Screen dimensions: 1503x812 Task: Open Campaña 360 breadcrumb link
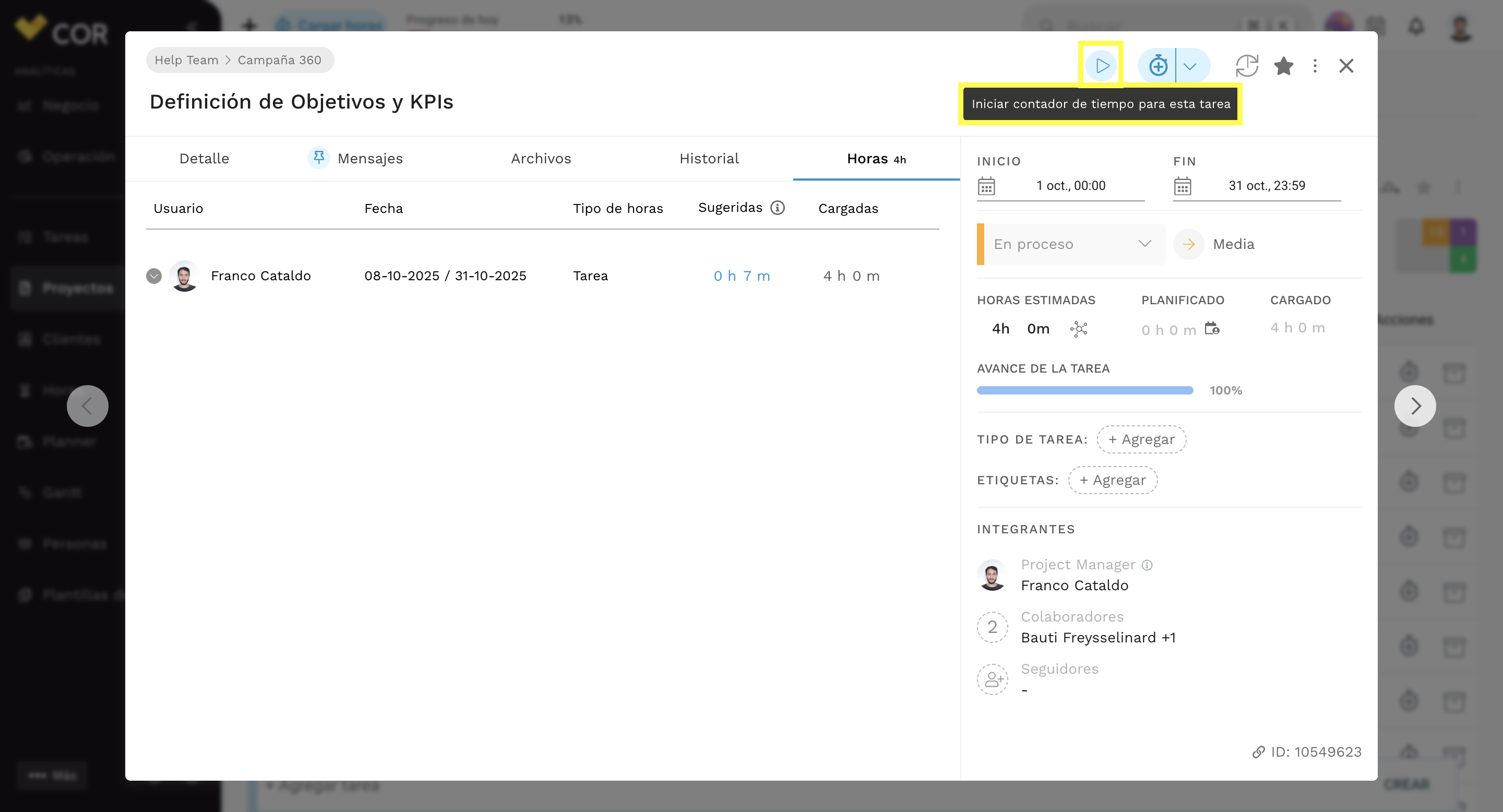click(x=280, y=60)
